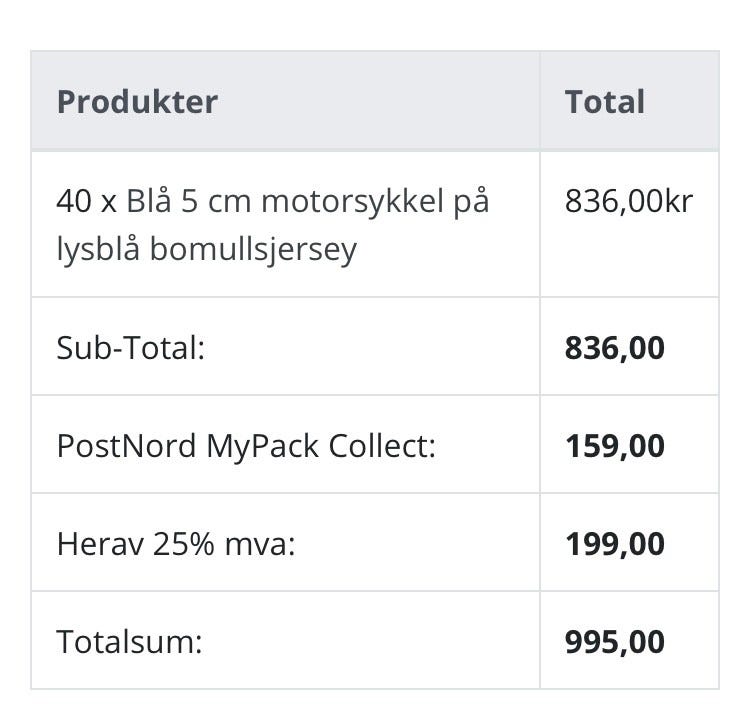This screenshot has height=710, width=737.
Task: Click the Produkter column header
Action: (137, 102)
